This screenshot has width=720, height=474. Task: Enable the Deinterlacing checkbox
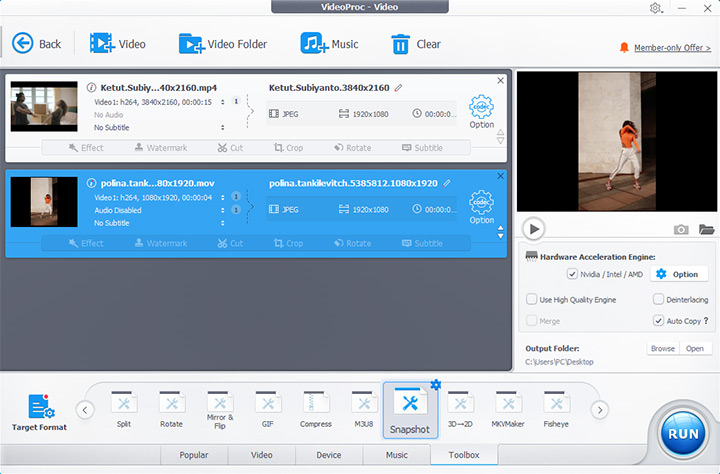pyautogui.click(x=658, y=299)
